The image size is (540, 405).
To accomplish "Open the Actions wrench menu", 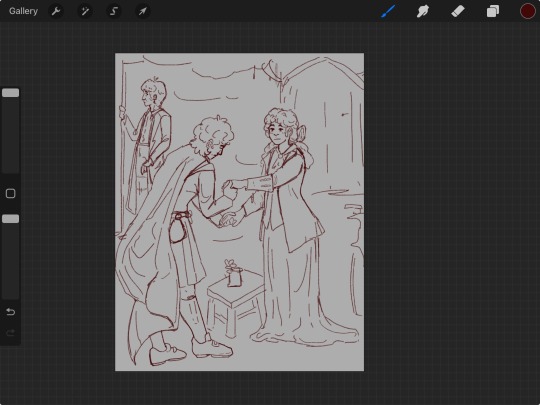I will coord(56,11).
